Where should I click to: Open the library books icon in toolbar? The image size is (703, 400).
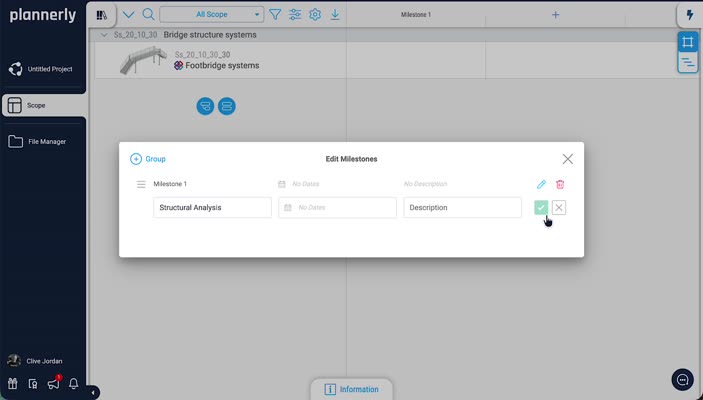[102, 15]
